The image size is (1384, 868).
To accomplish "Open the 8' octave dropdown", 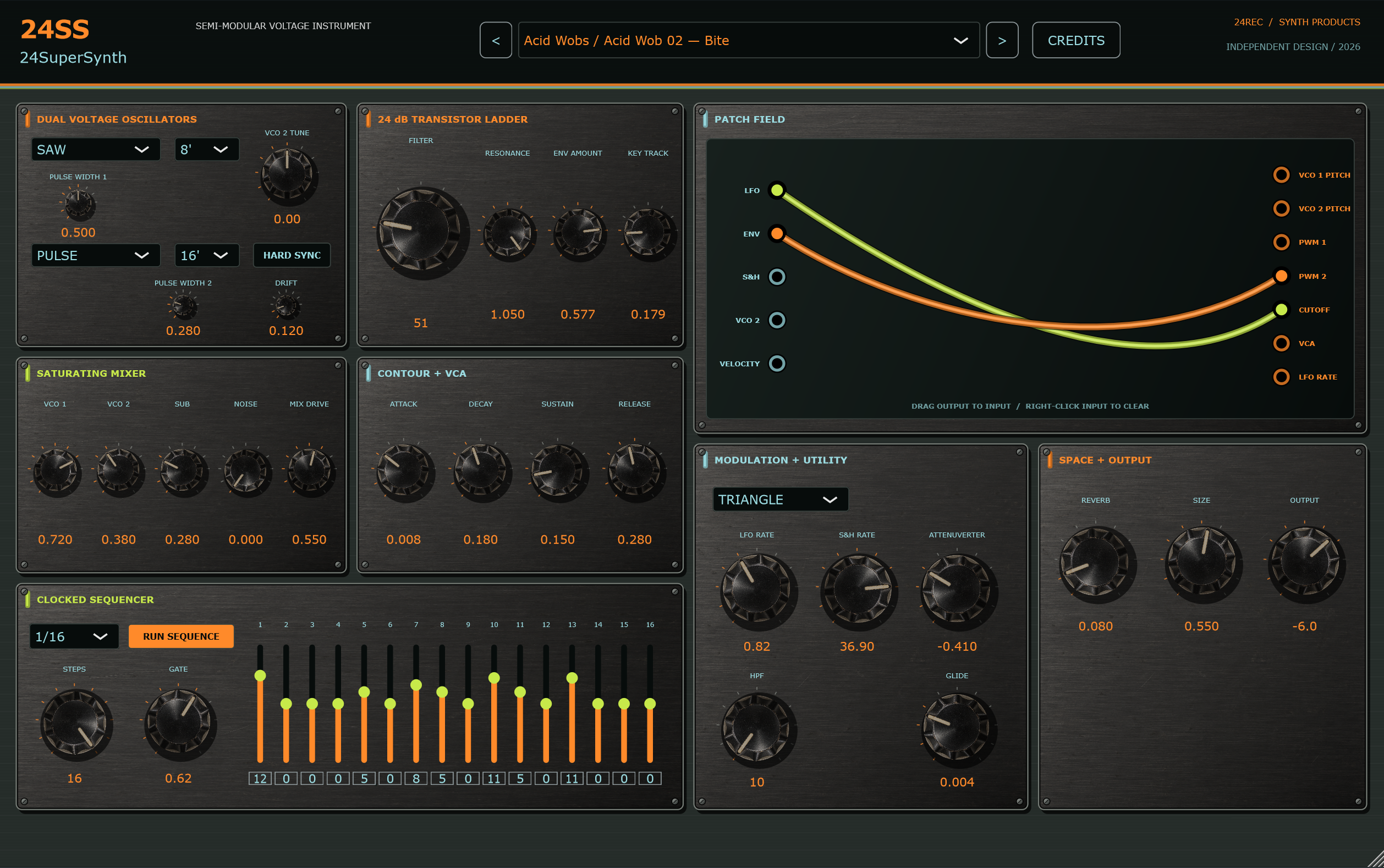I will click(x=207, y=149).
